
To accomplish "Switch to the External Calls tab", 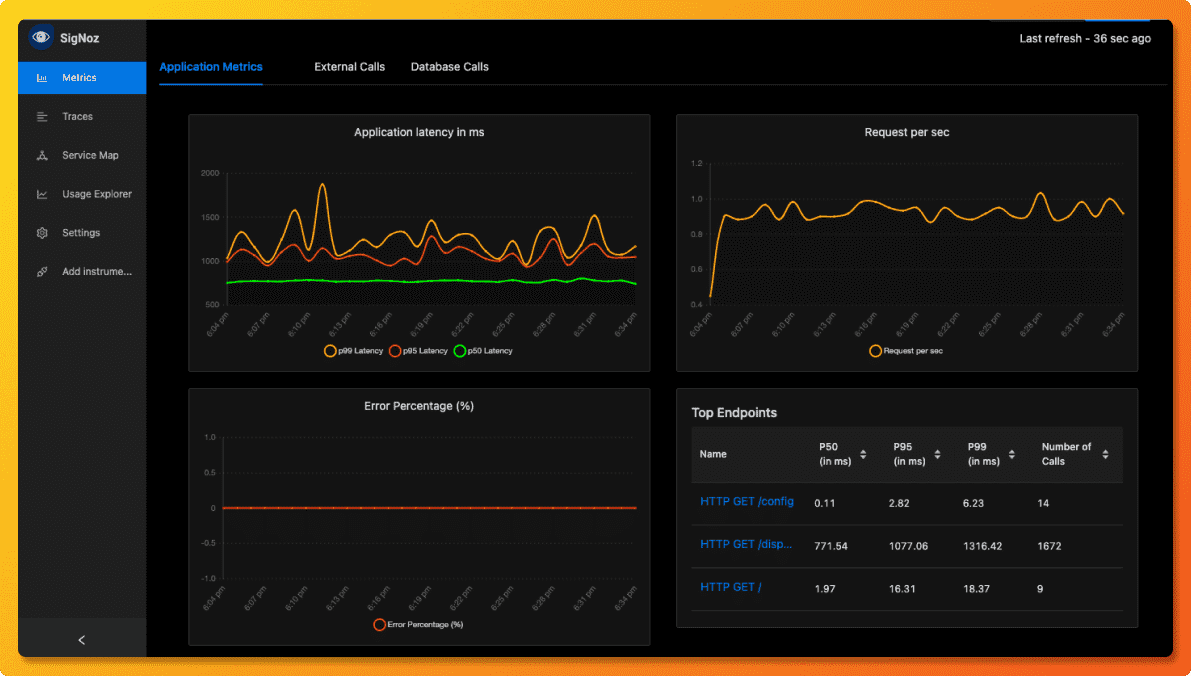I will 349,66.
